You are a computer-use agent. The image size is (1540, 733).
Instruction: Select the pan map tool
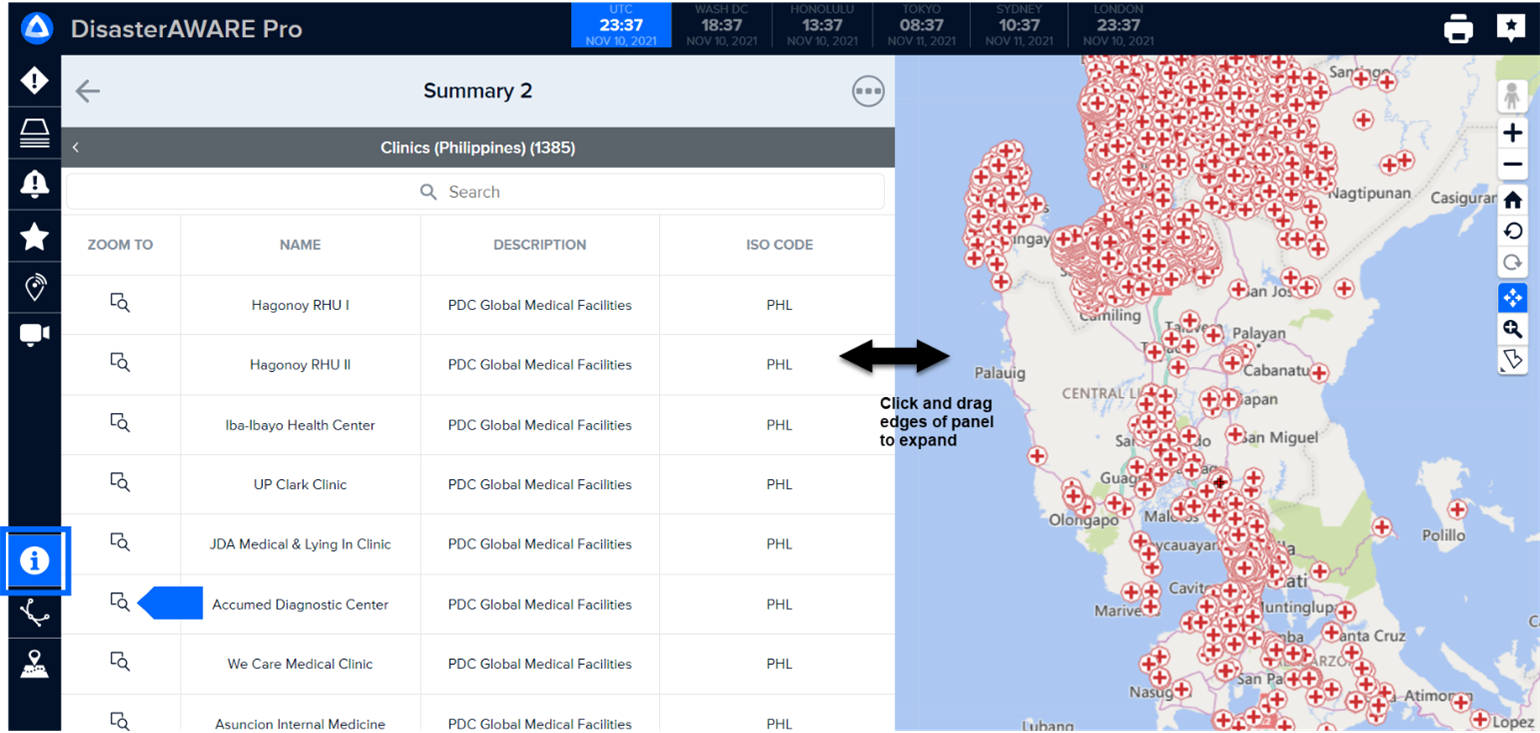(x=1512, y=297)
